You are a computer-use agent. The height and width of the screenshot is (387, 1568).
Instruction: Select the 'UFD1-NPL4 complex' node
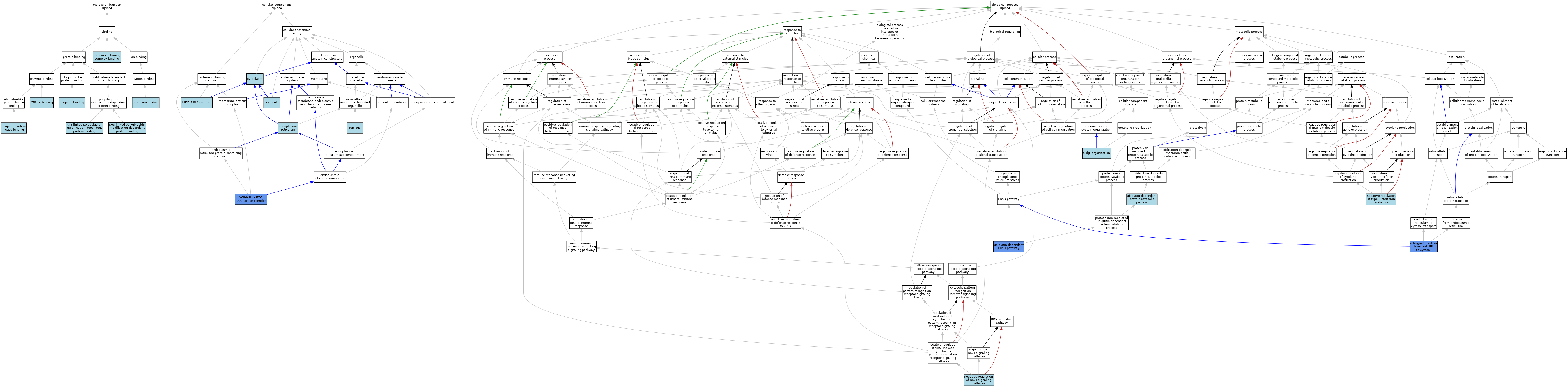(197, 103)
